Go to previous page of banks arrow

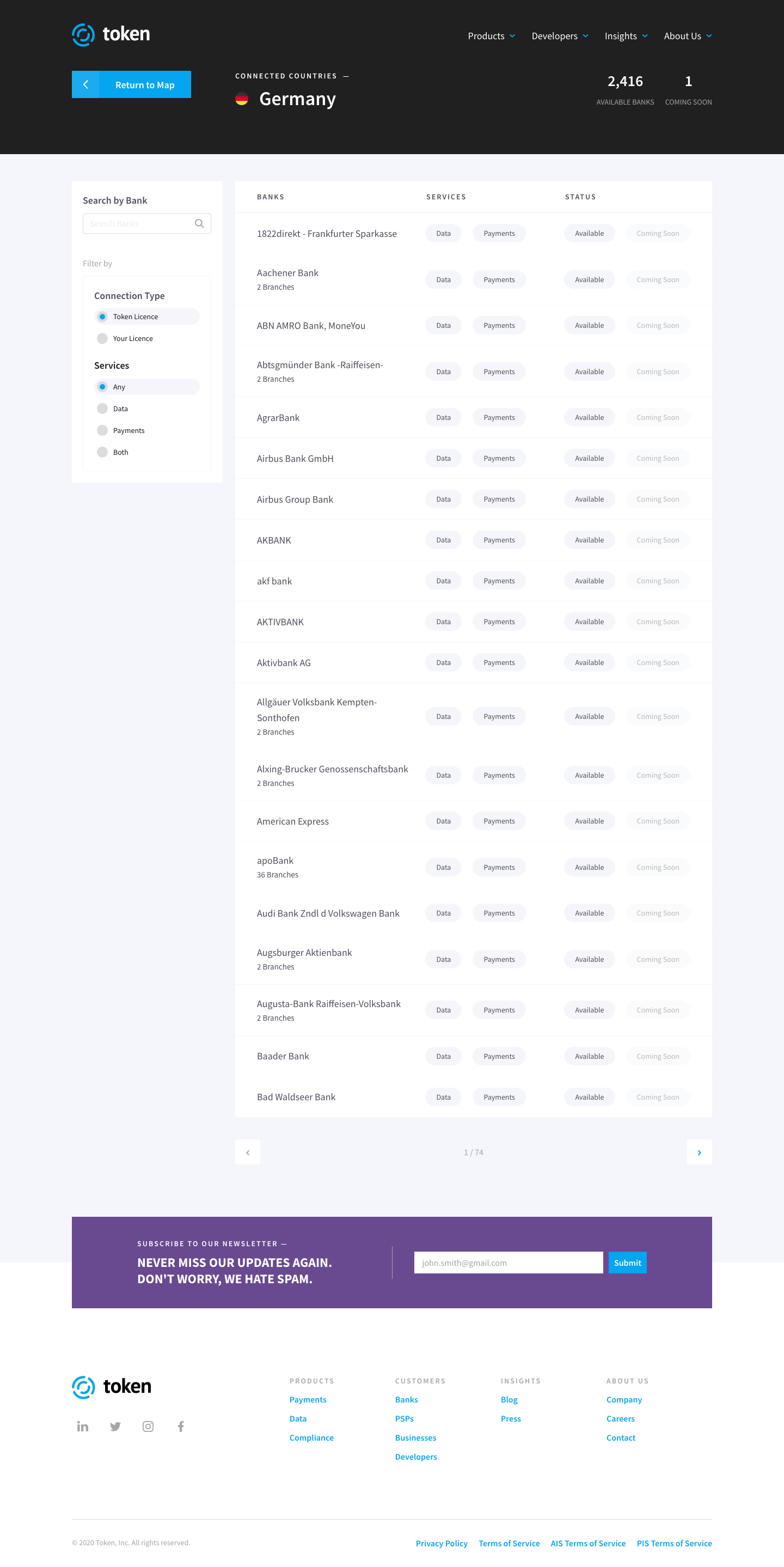pyautogui.click(x=248, y=1152)
